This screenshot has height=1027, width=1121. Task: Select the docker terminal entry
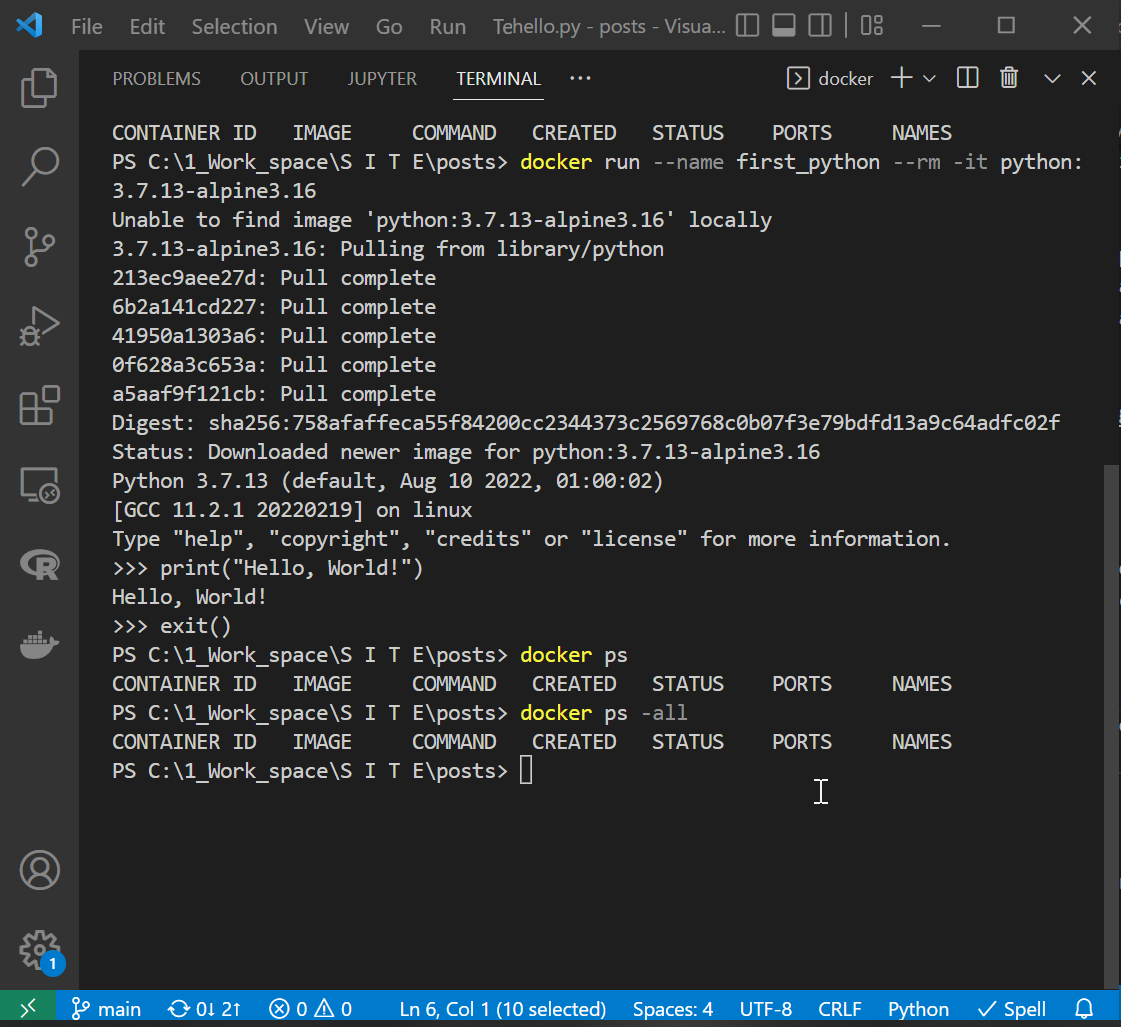(830, 79)
